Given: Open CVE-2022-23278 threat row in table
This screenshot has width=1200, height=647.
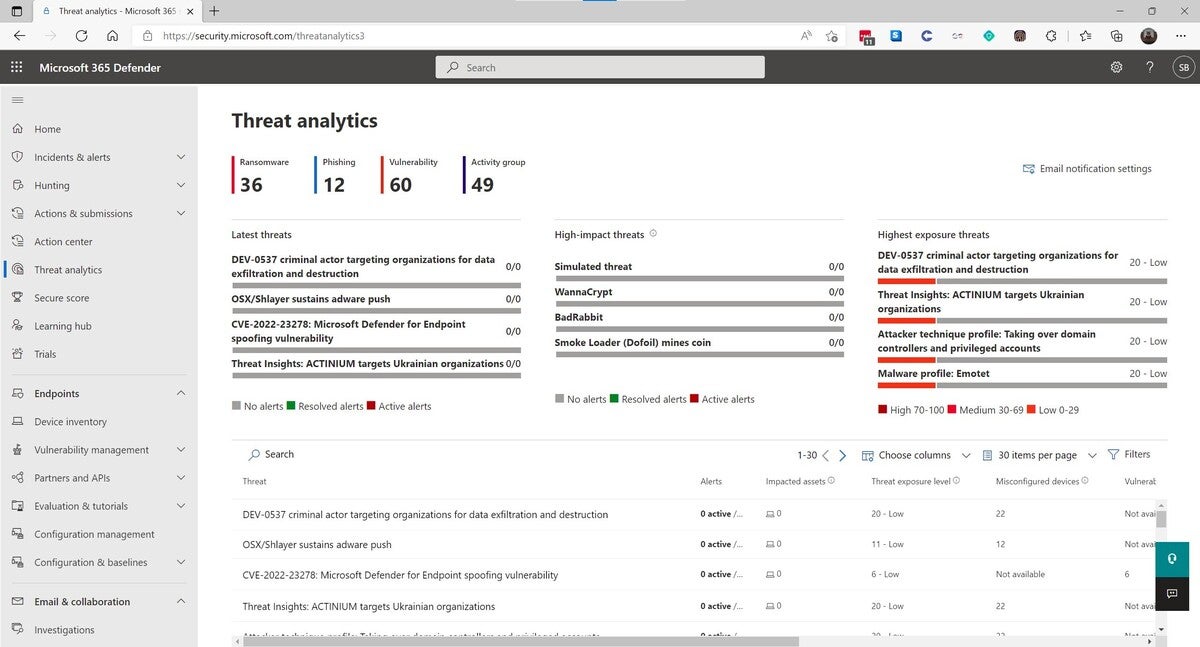Looking at the screenshot, I should point(400,575).
